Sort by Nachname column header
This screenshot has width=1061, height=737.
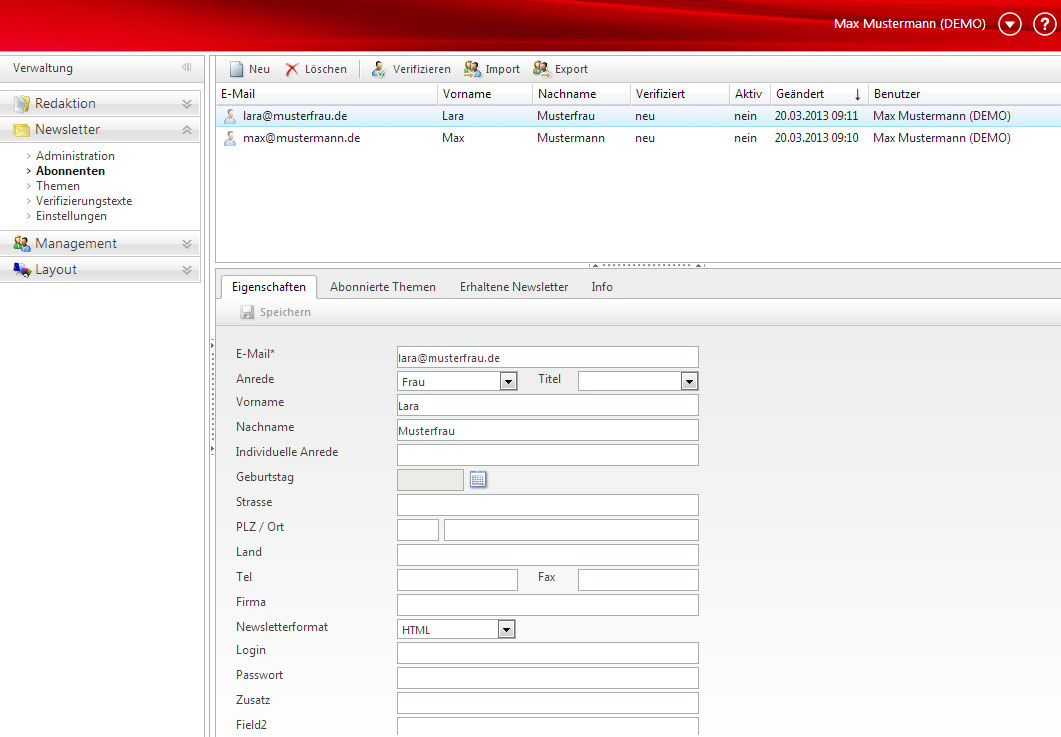581,94
